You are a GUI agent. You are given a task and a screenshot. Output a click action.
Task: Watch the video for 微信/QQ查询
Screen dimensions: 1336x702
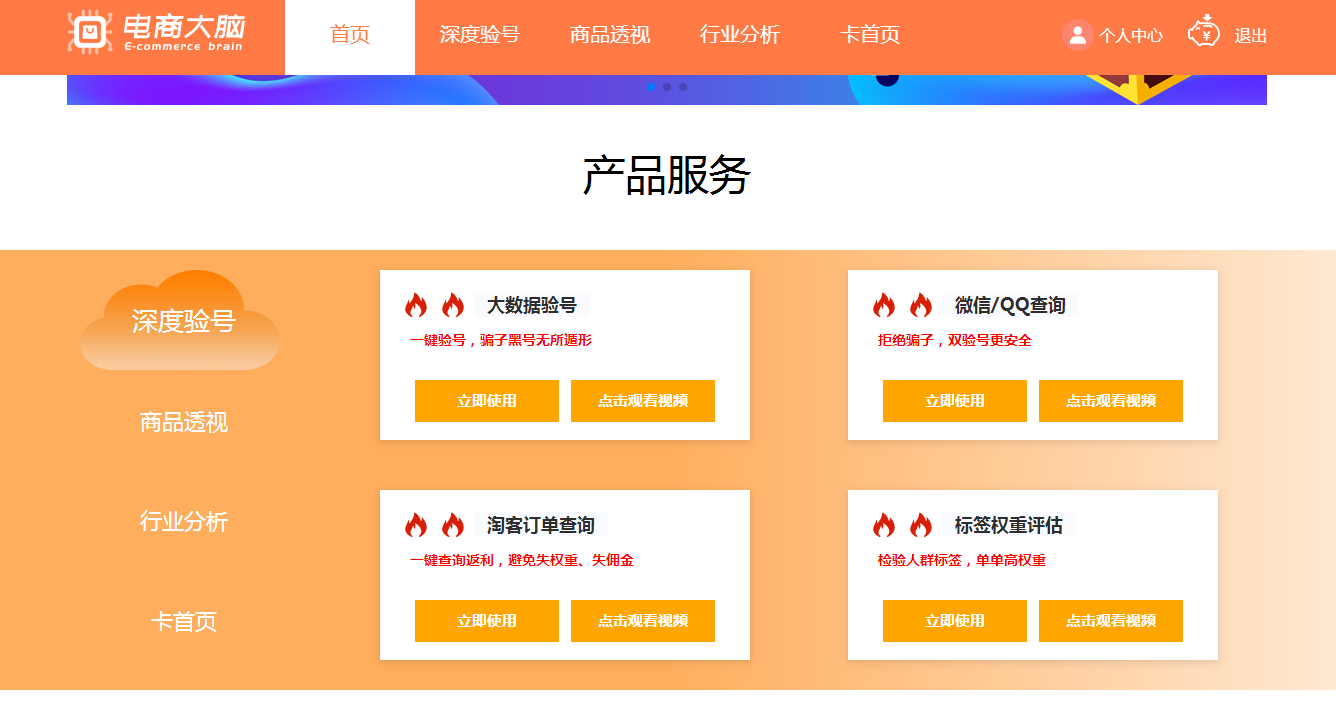pos(1111,401)
